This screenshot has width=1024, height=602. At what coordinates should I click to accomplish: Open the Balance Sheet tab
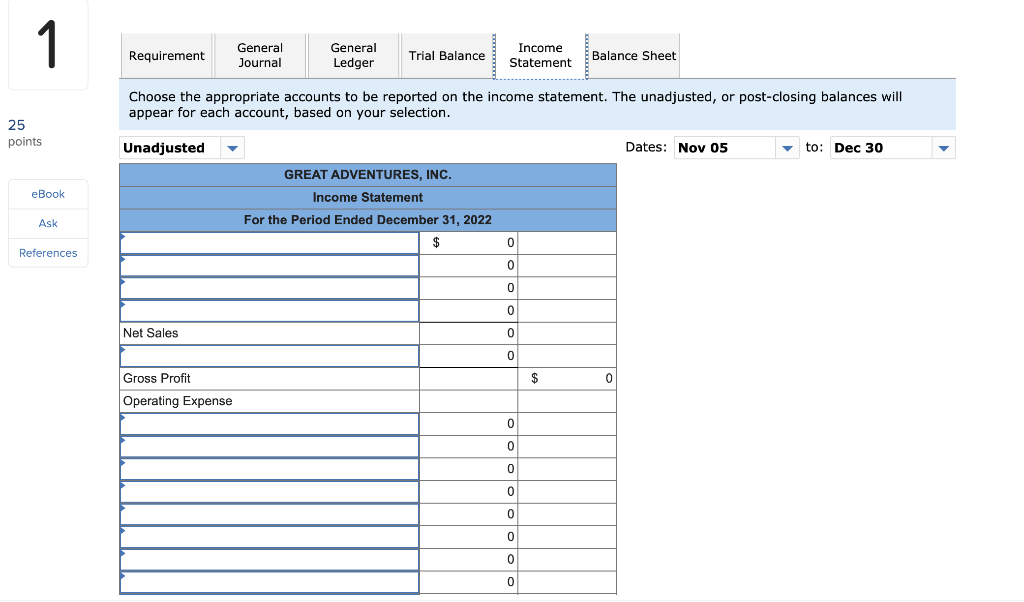pos(633,56)
